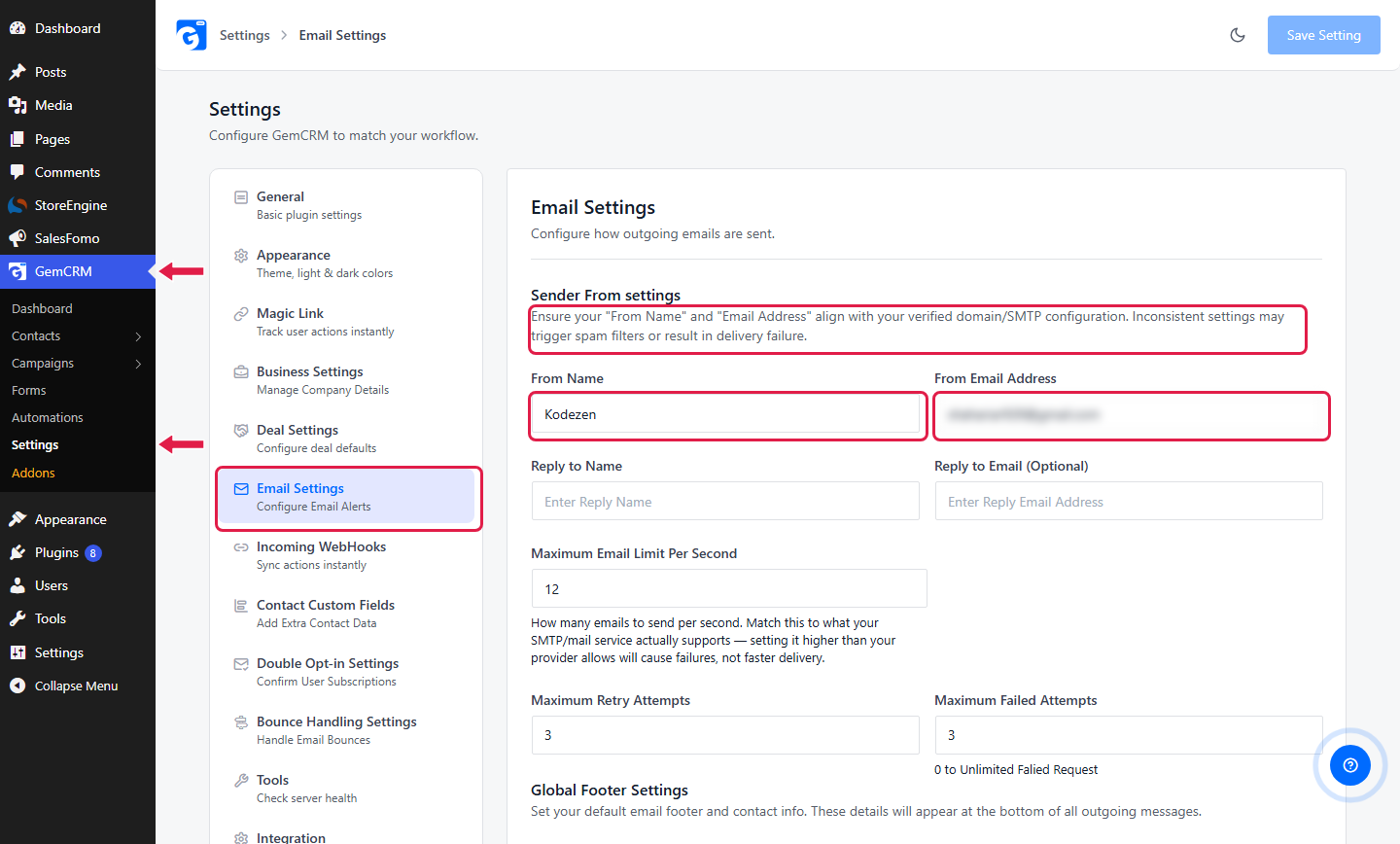Click the Plugins plug icon
The height and width of the screenshot is (844, 1400).
click(x=17, y=552)
